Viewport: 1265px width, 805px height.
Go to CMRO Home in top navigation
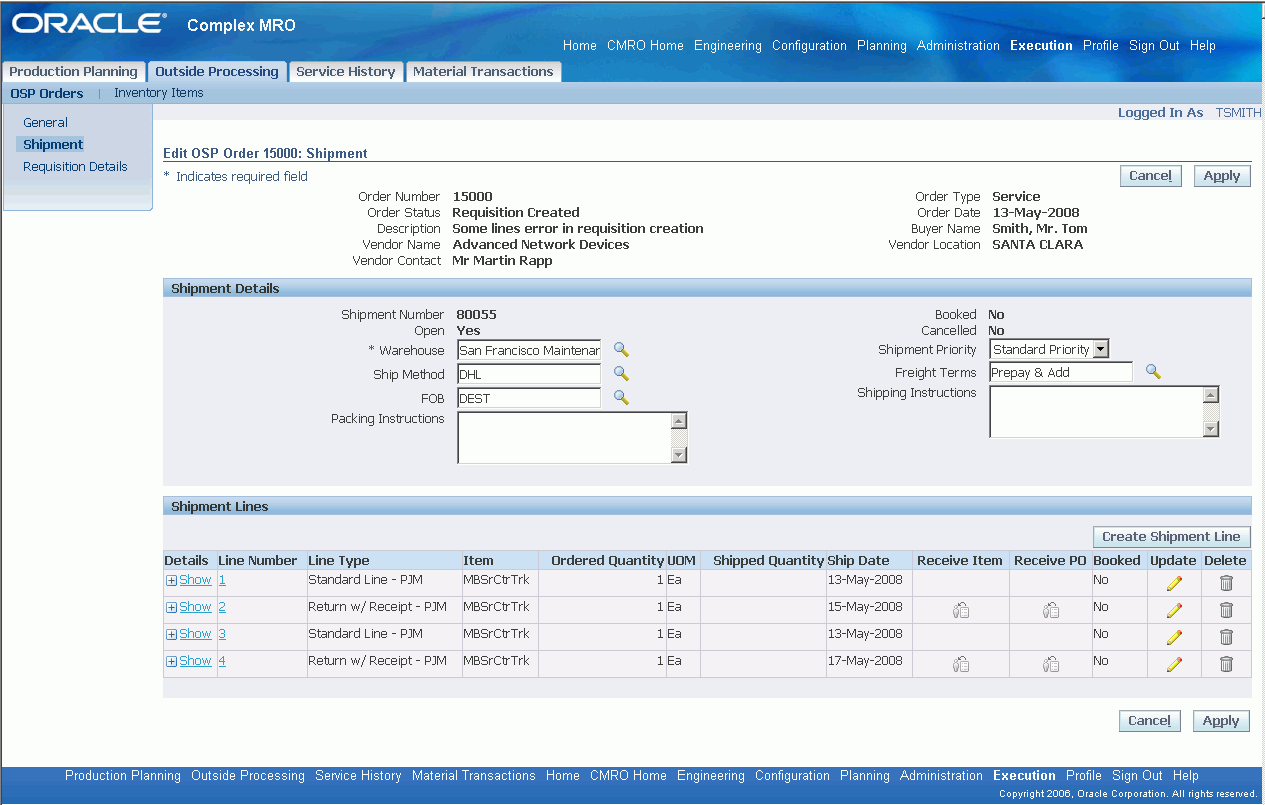click(x=645, y=46)
